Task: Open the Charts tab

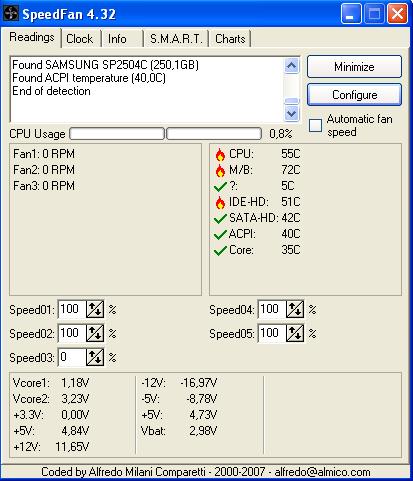Action: point(230,39)
